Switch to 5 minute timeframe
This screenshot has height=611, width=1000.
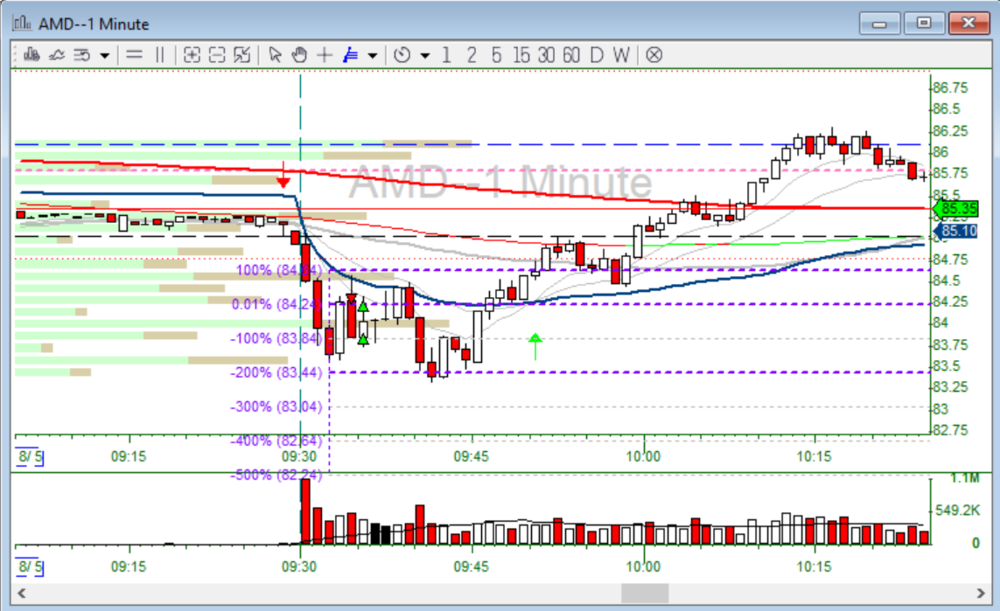point(496,55)
